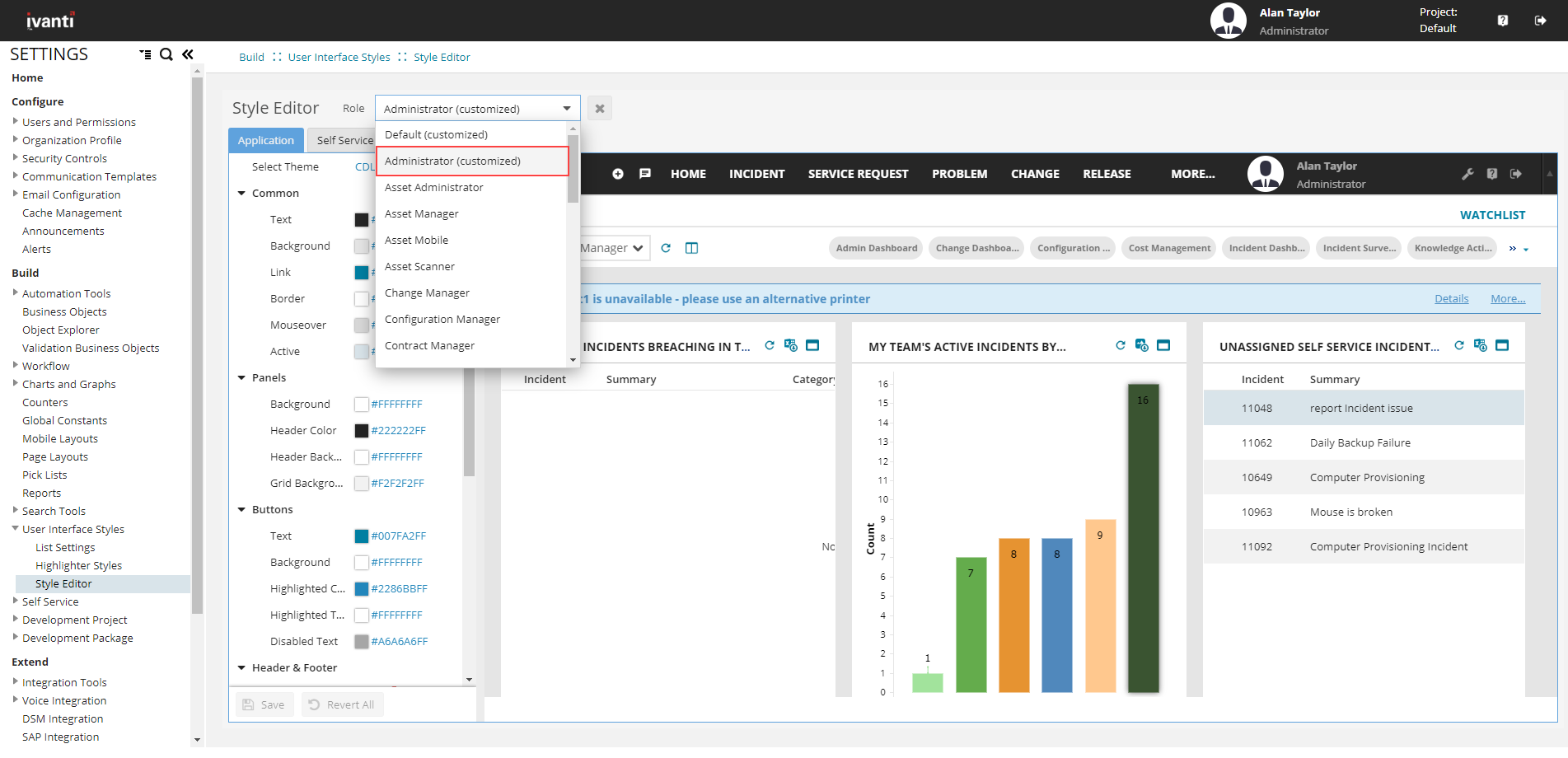
Task: Select Highlighter Styles in settings tree
Action: [78, 566]
